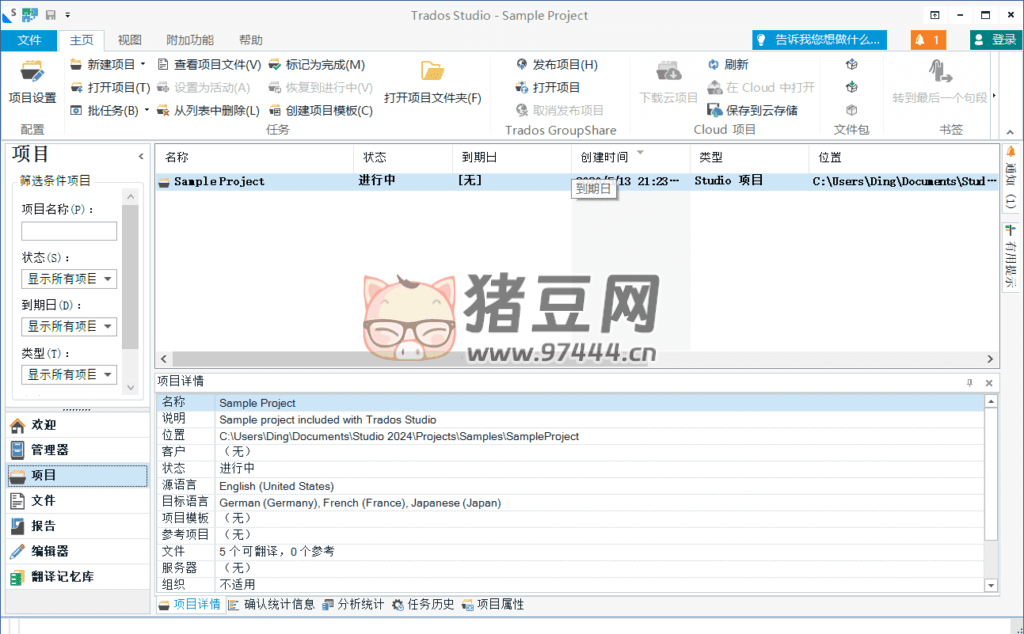1024x634 pixels.
Task: Sort by 位置 column header
Action: 904,157
